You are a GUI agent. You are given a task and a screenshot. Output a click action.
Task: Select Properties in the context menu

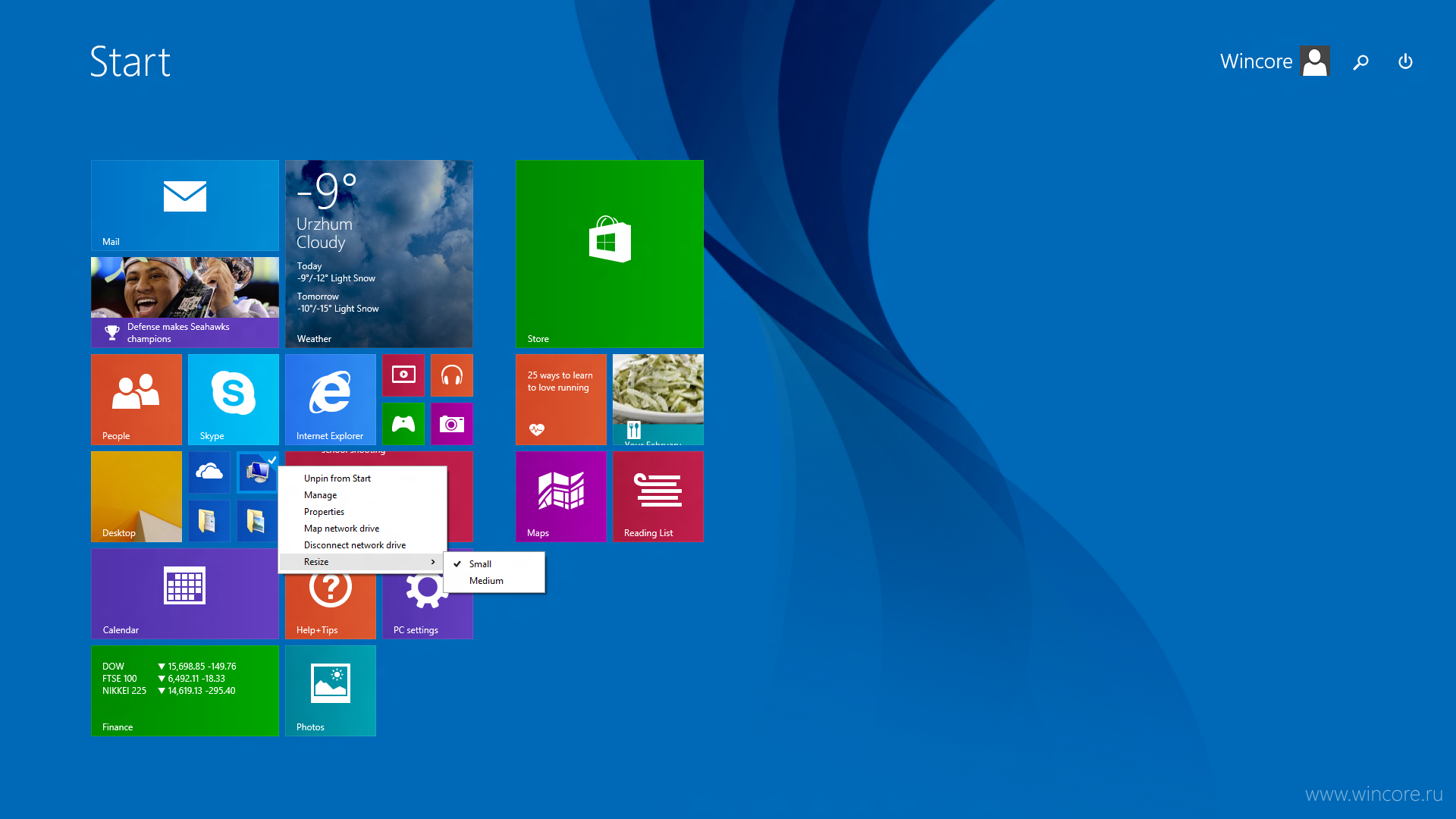362,512
